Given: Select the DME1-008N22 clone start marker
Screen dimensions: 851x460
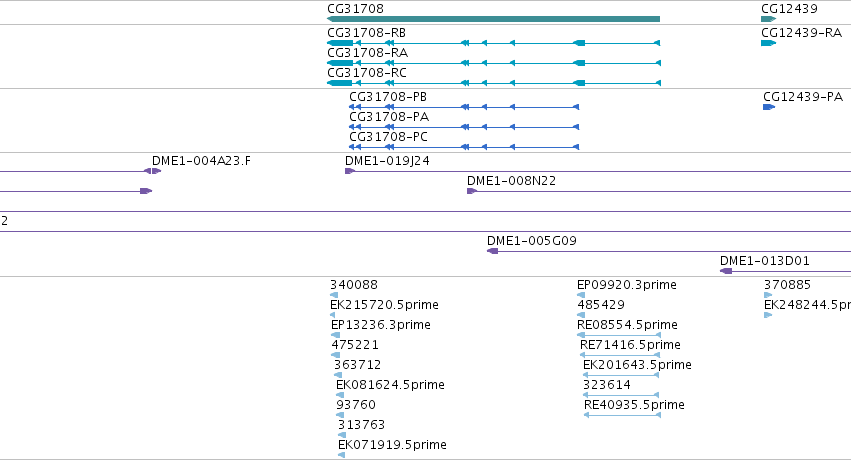Looking at the screenshot, I should click(x=472, y=191).
